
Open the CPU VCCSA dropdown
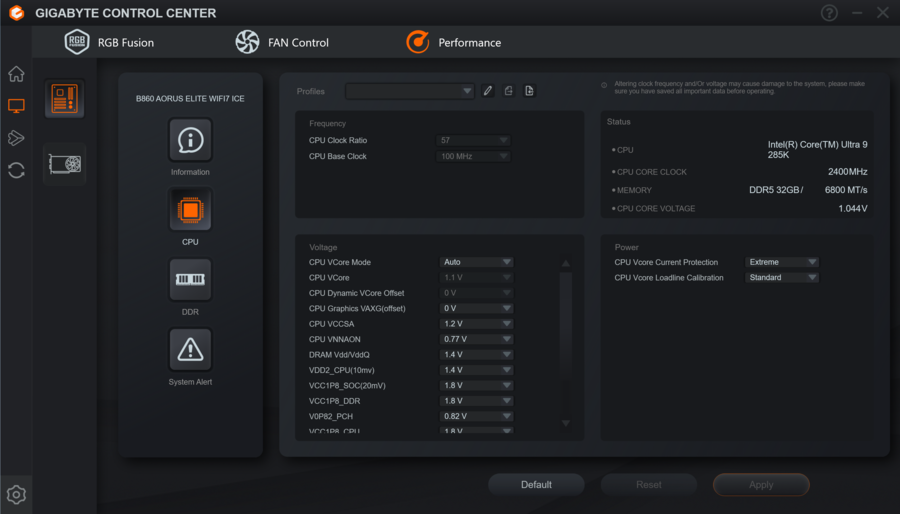(476, 324)
